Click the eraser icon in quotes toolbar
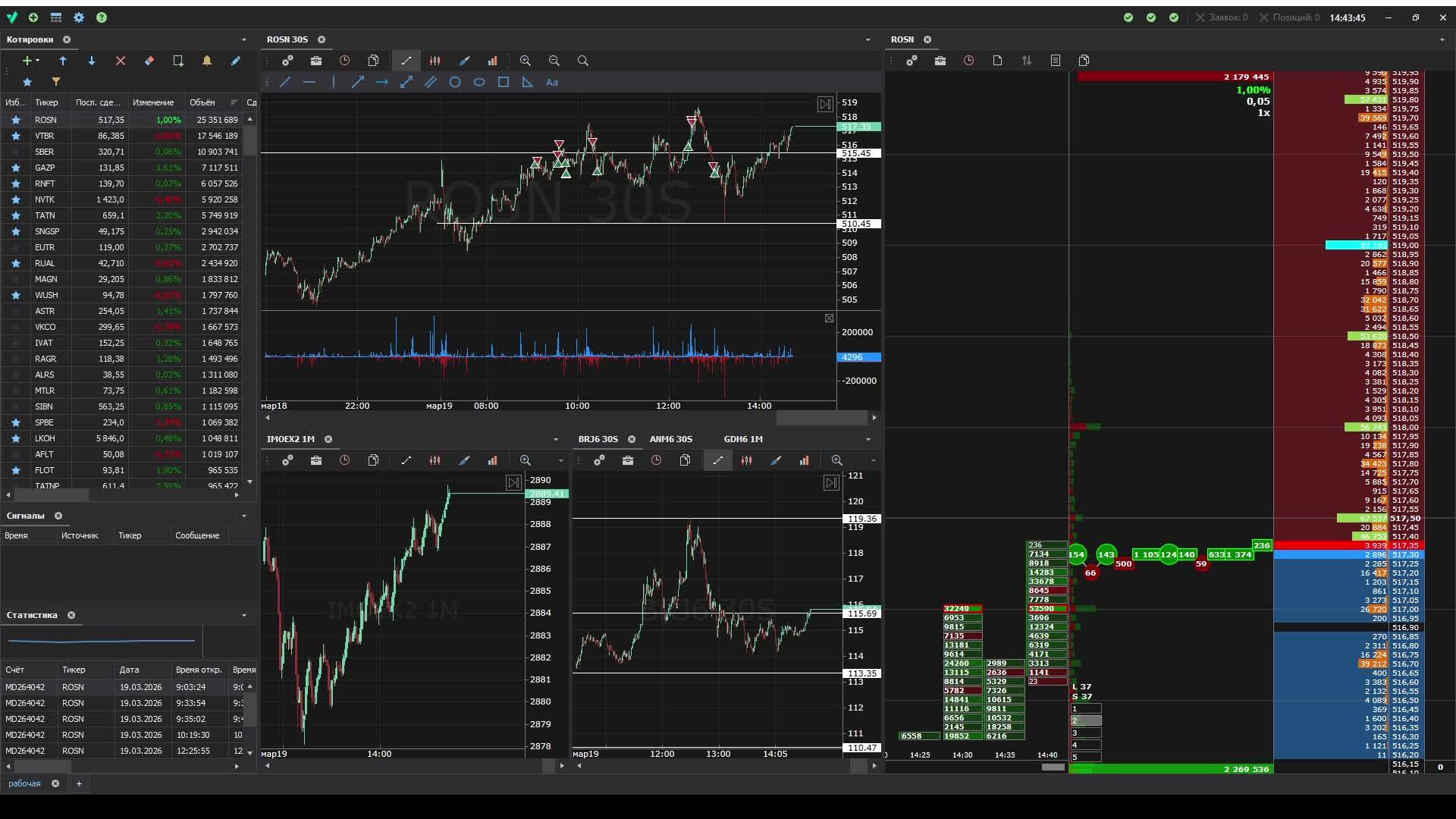This screenshot has width=1456, height=819. 149,61
